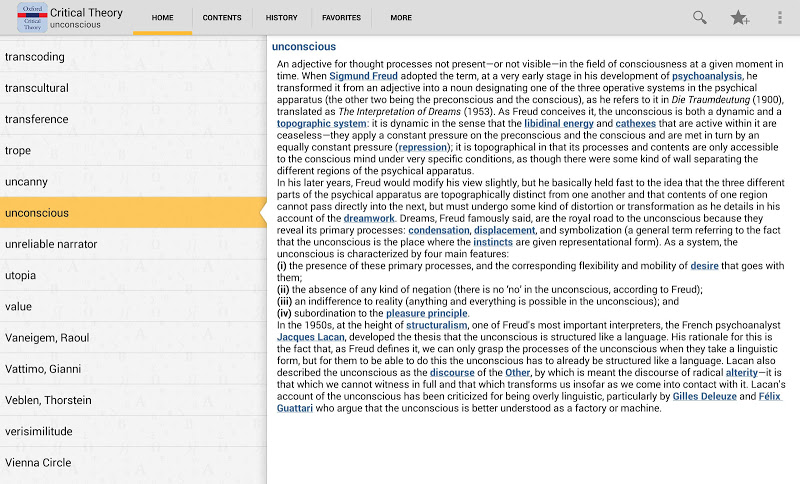
Task: Follow the 'Other' link
Action: (517, 373)
